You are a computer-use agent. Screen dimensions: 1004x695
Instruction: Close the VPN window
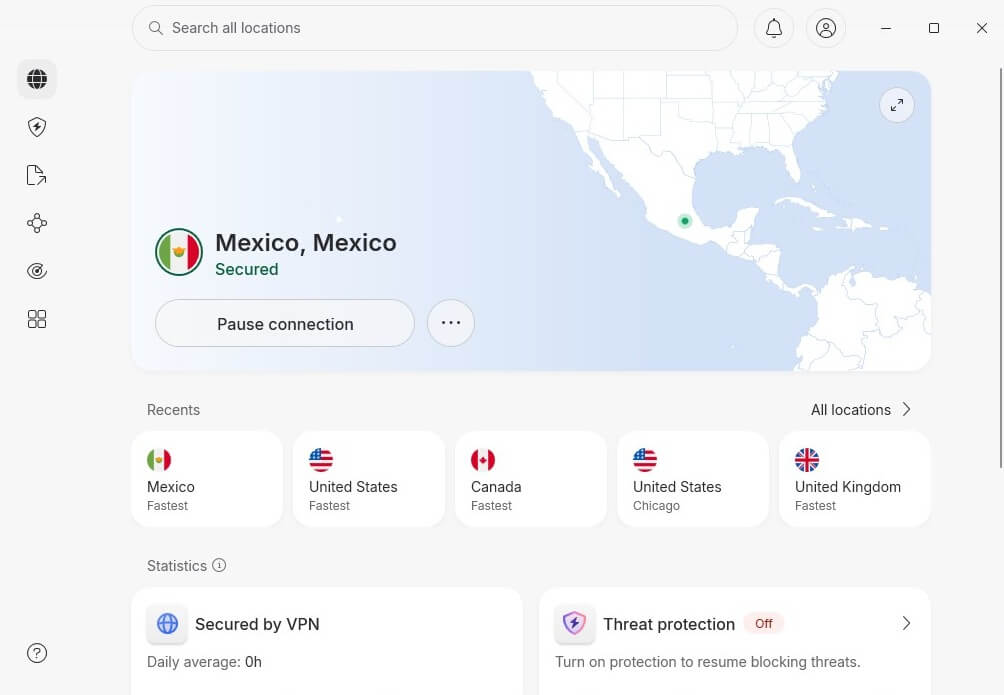point(982,28)
